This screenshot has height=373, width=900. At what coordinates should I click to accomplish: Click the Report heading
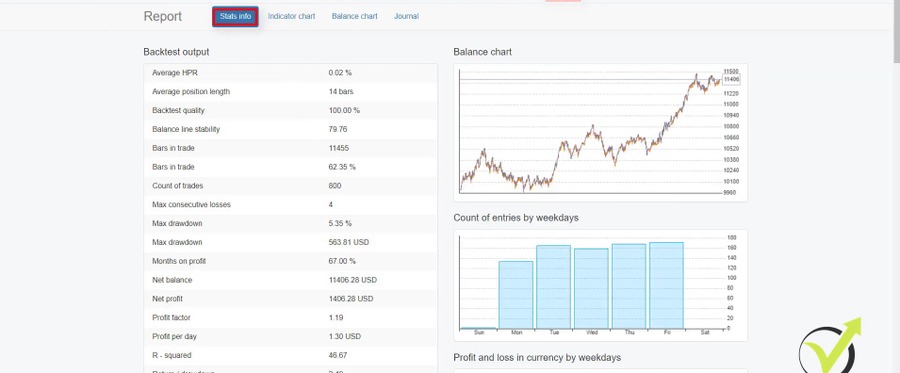(162, 17)
